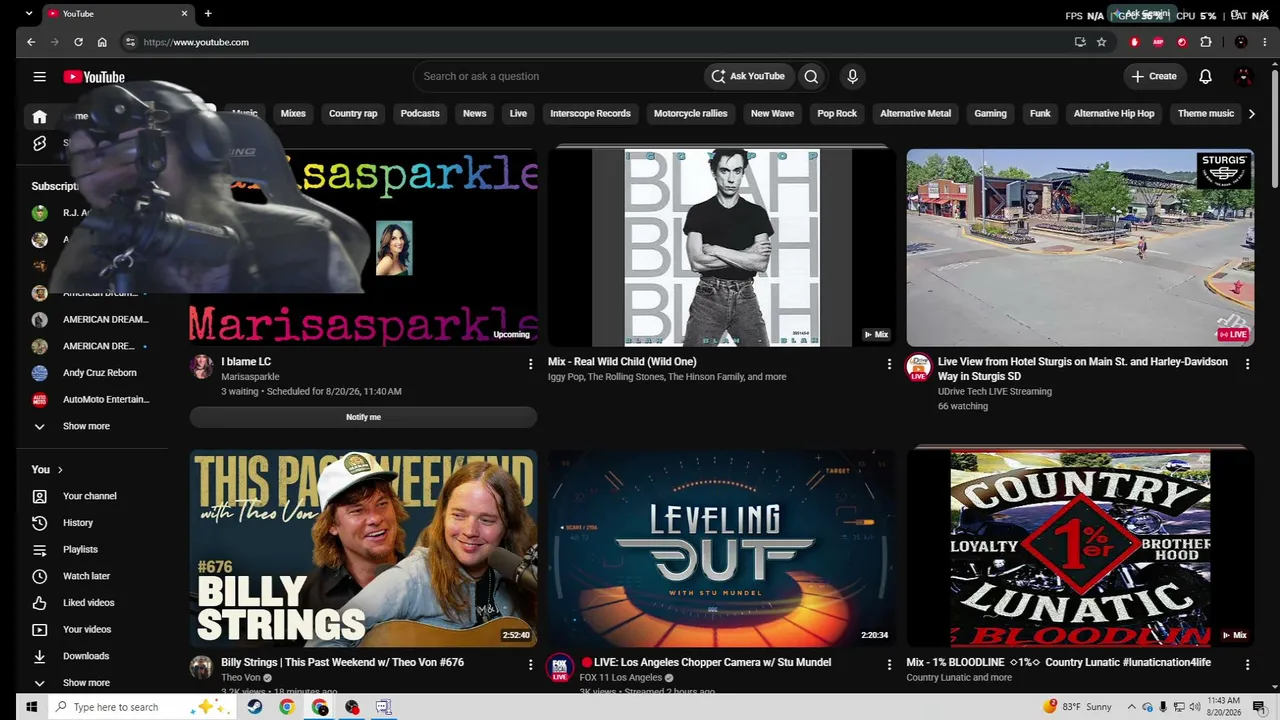Screen dimensions: 1280x720
Task: Open the Leveling Out chopper camera thumbnail
Action: click(721, 548)
